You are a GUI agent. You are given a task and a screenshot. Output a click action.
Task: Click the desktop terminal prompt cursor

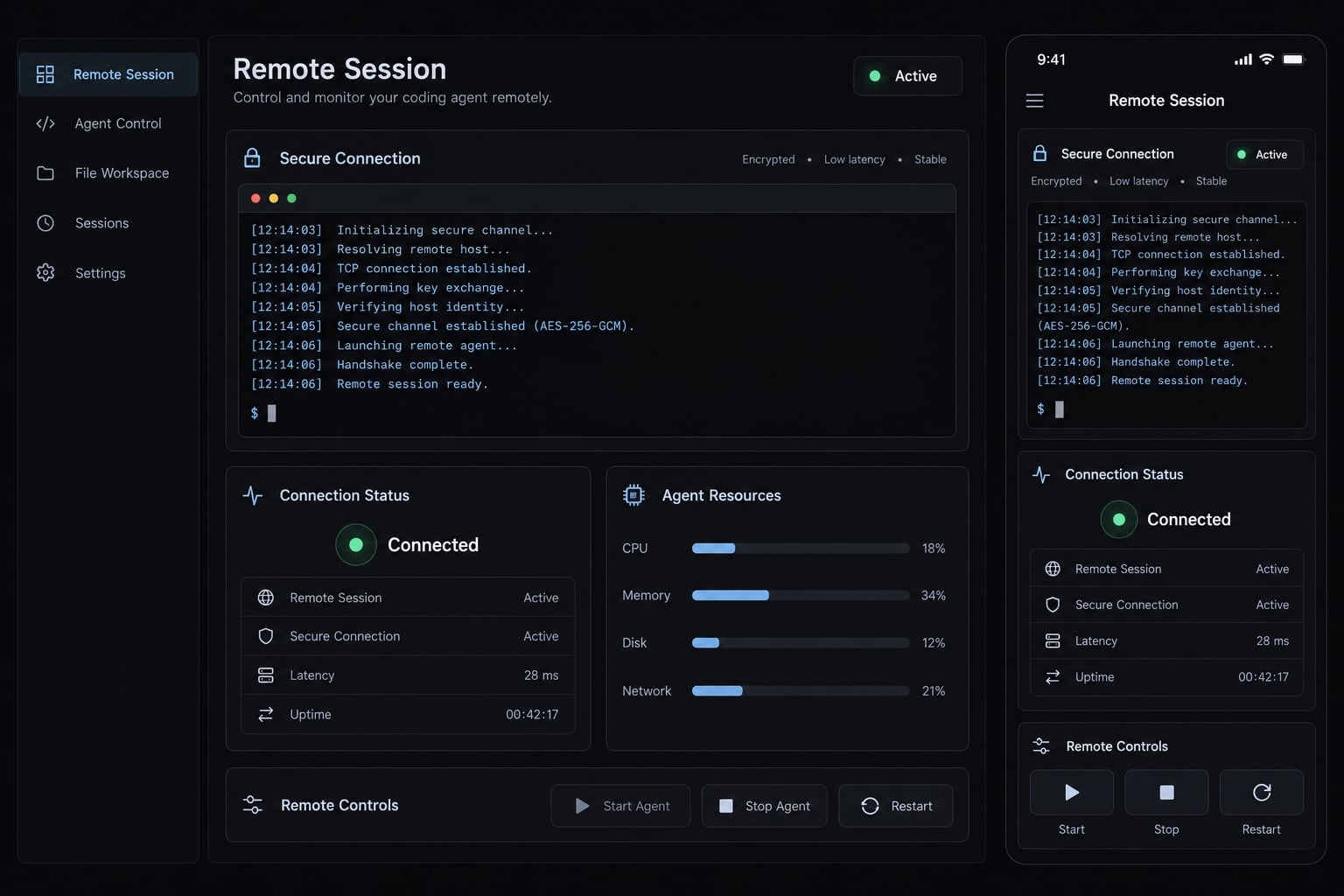coord(271,413)
